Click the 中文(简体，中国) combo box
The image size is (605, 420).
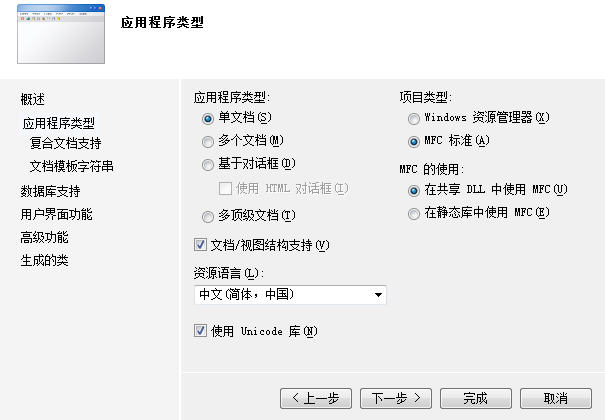pyautogui.click(x=290, y=295)
